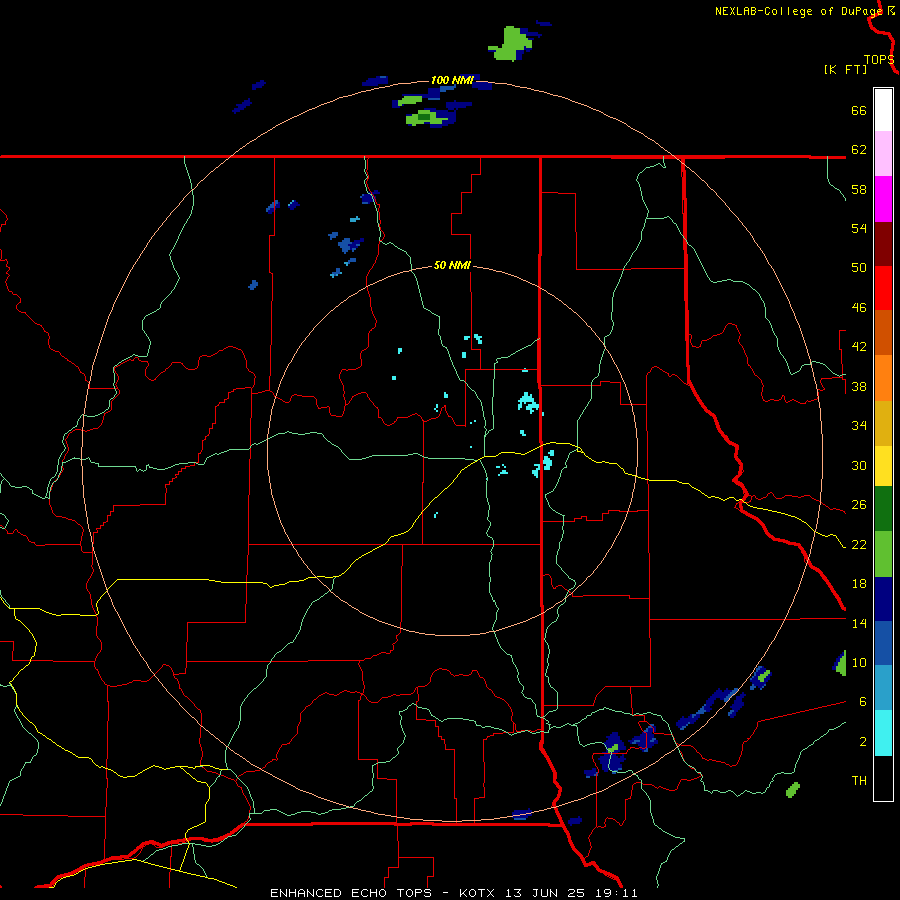900x900 pixels.
Task: Click the [K FT] units label
Action: coord(845,70)
